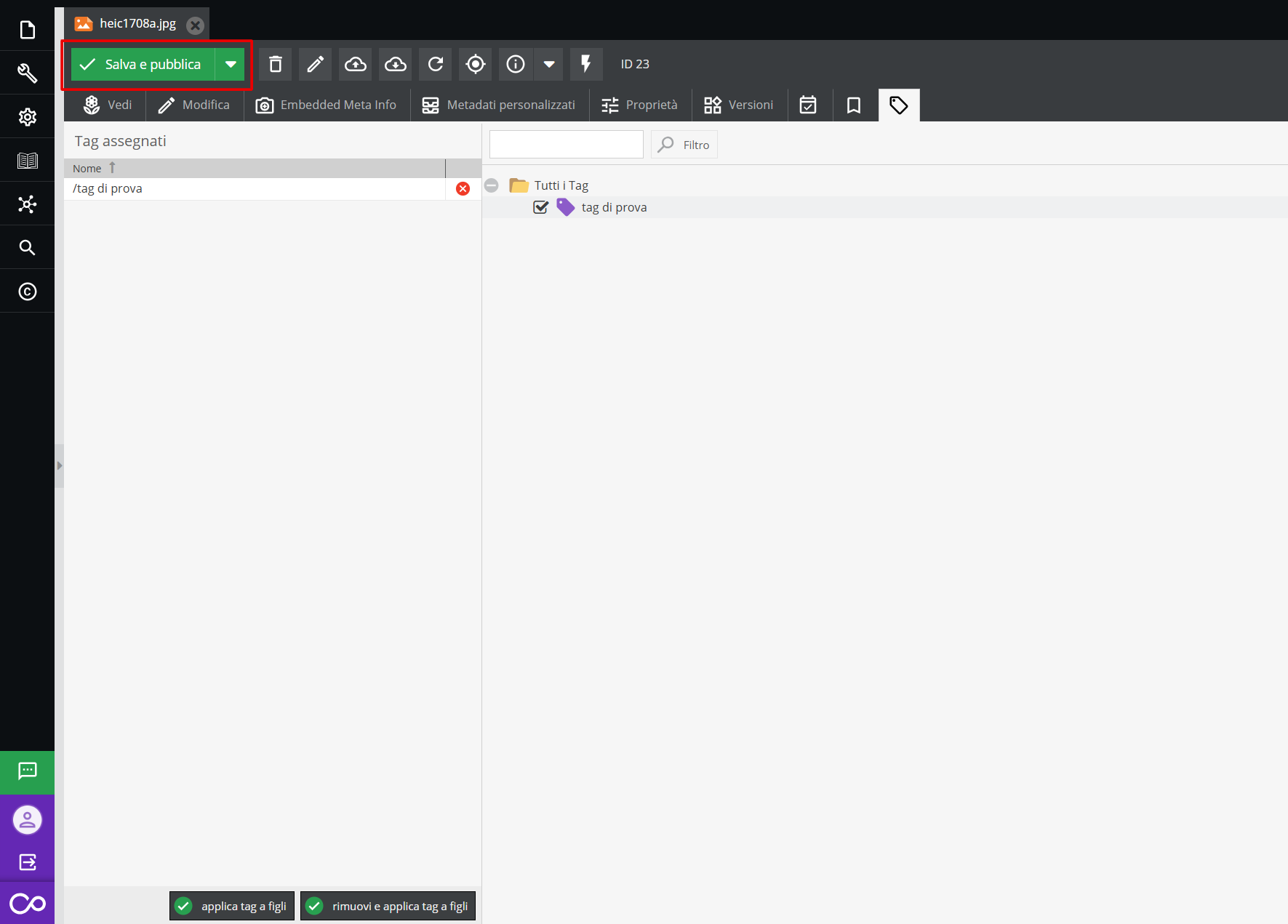The height and width of the screenshot is (924, 1288).
Task: Open the Versioni tab
Action: [x=739, y=105]
